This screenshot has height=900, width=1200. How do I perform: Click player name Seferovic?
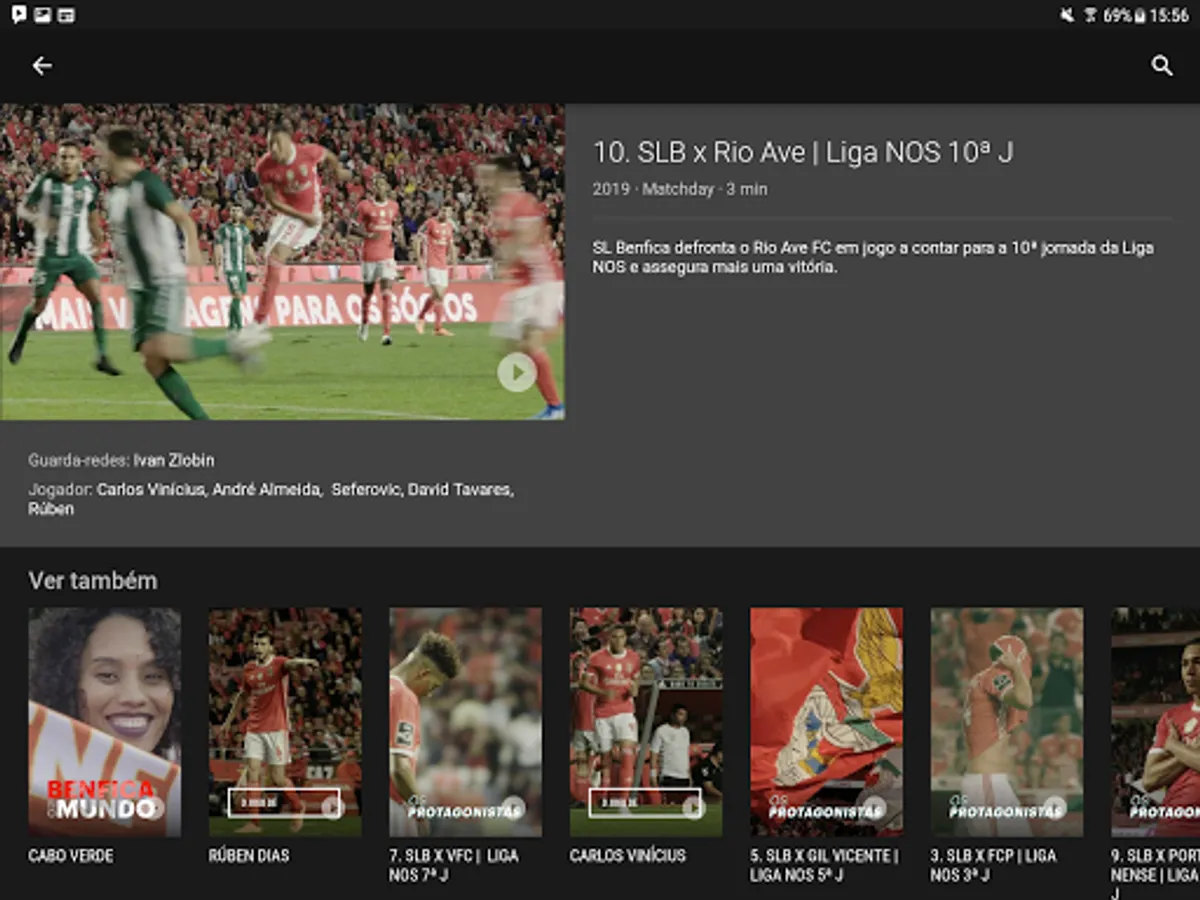click(365, 490)
